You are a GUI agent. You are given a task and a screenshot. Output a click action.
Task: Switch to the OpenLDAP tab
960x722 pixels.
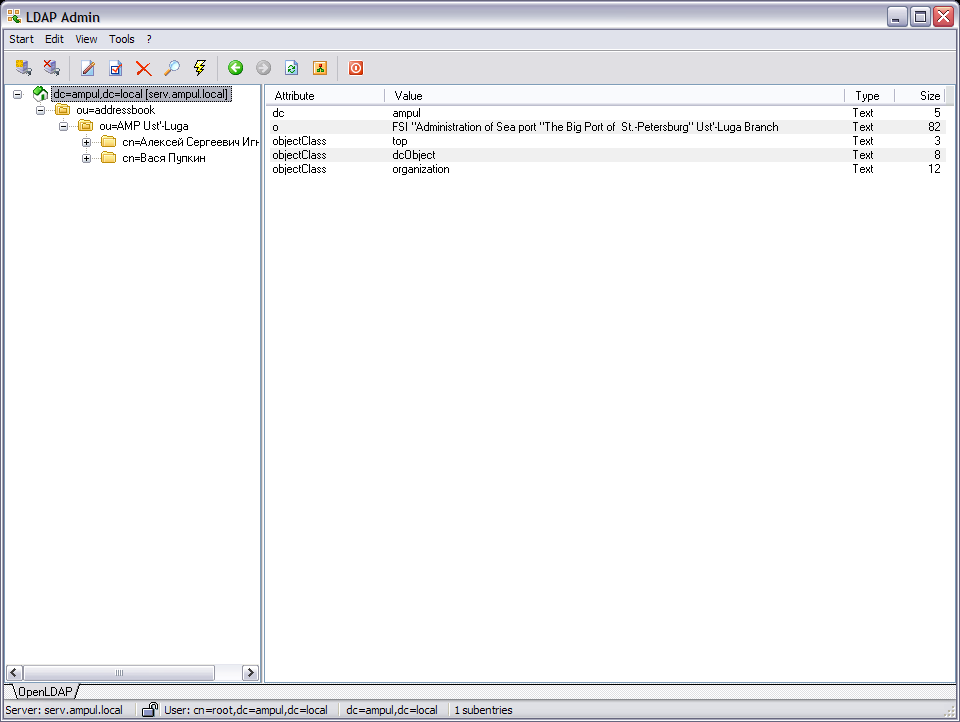43,692
